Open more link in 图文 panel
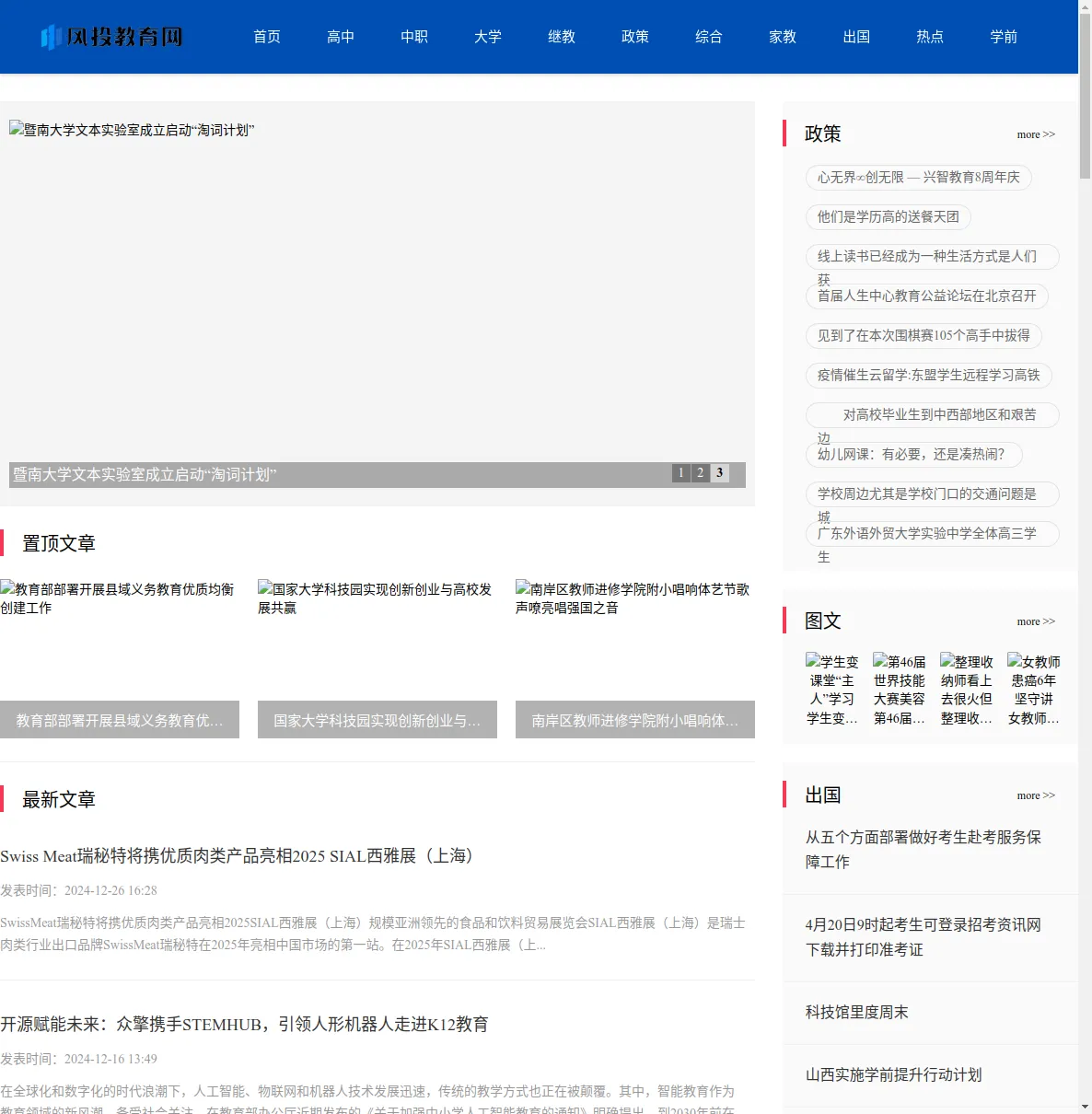 click(x=1036, y=621)
